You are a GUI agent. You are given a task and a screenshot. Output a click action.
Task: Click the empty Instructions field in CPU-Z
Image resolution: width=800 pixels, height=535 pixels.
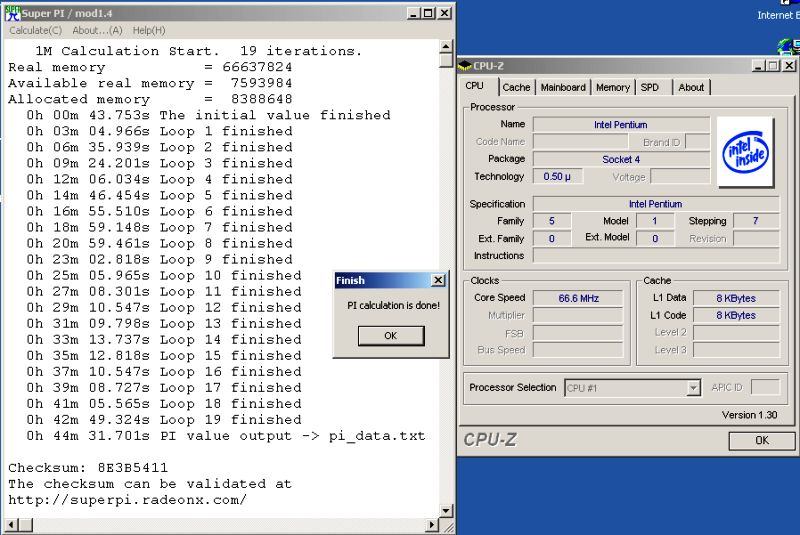pos(656,256)
